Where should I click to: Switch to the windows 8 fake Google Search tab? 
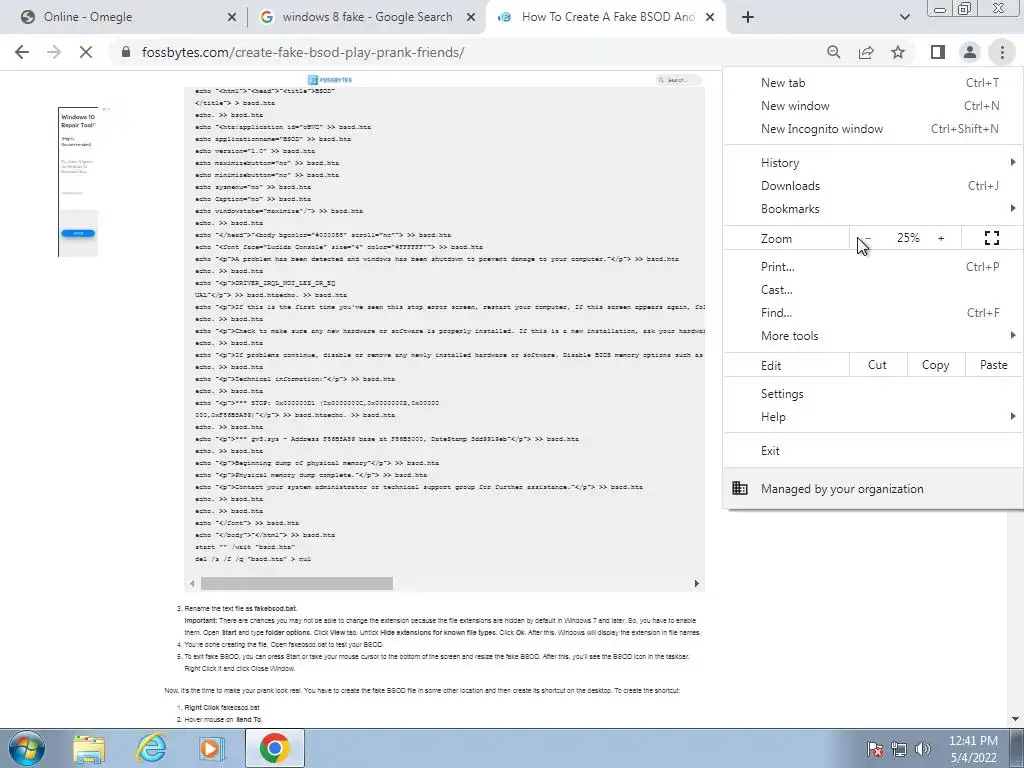point(366,17)
